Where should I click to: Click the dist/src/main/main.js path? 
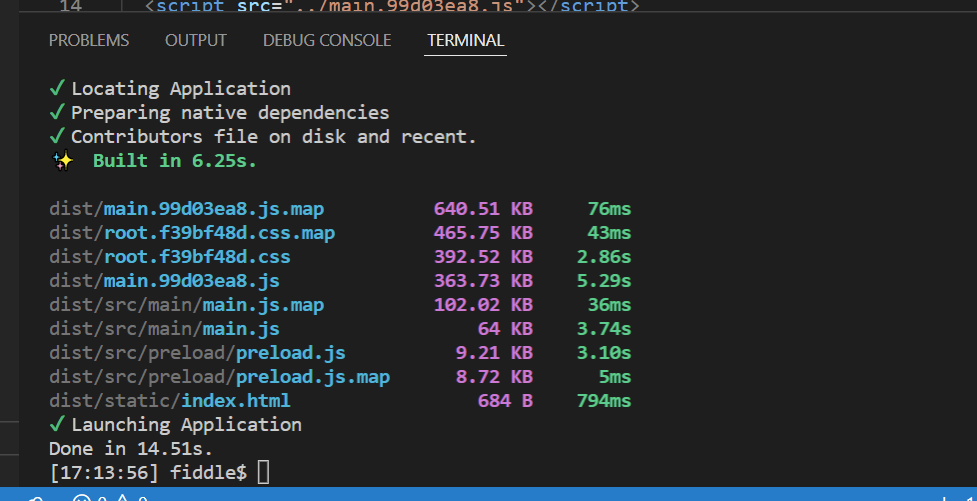click(164, 329)
